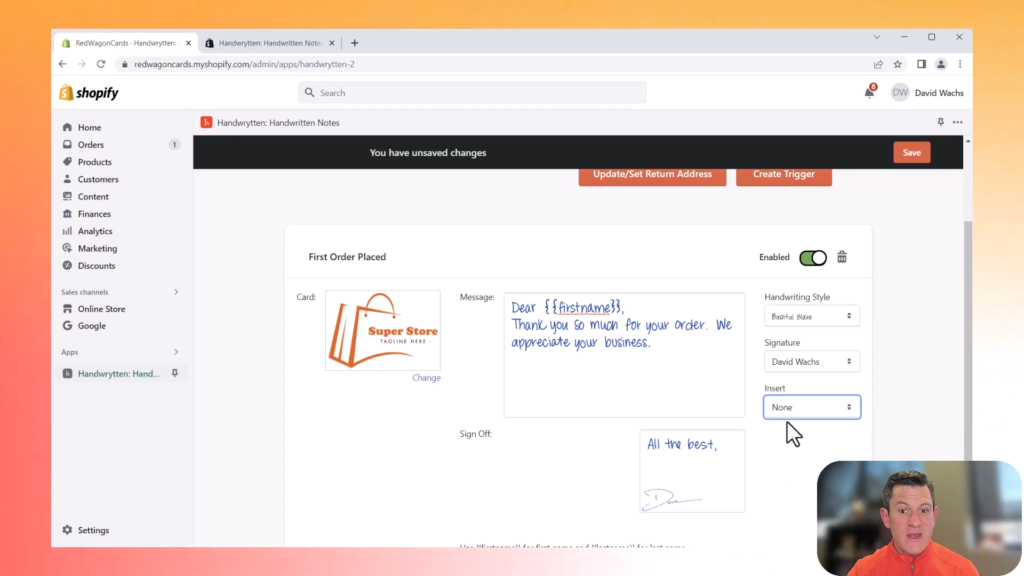Open Shopify notifications bell
Image resolution: width=1024 pixels, height=576 pixels.
pyautogui.click(x=869, y=91)
